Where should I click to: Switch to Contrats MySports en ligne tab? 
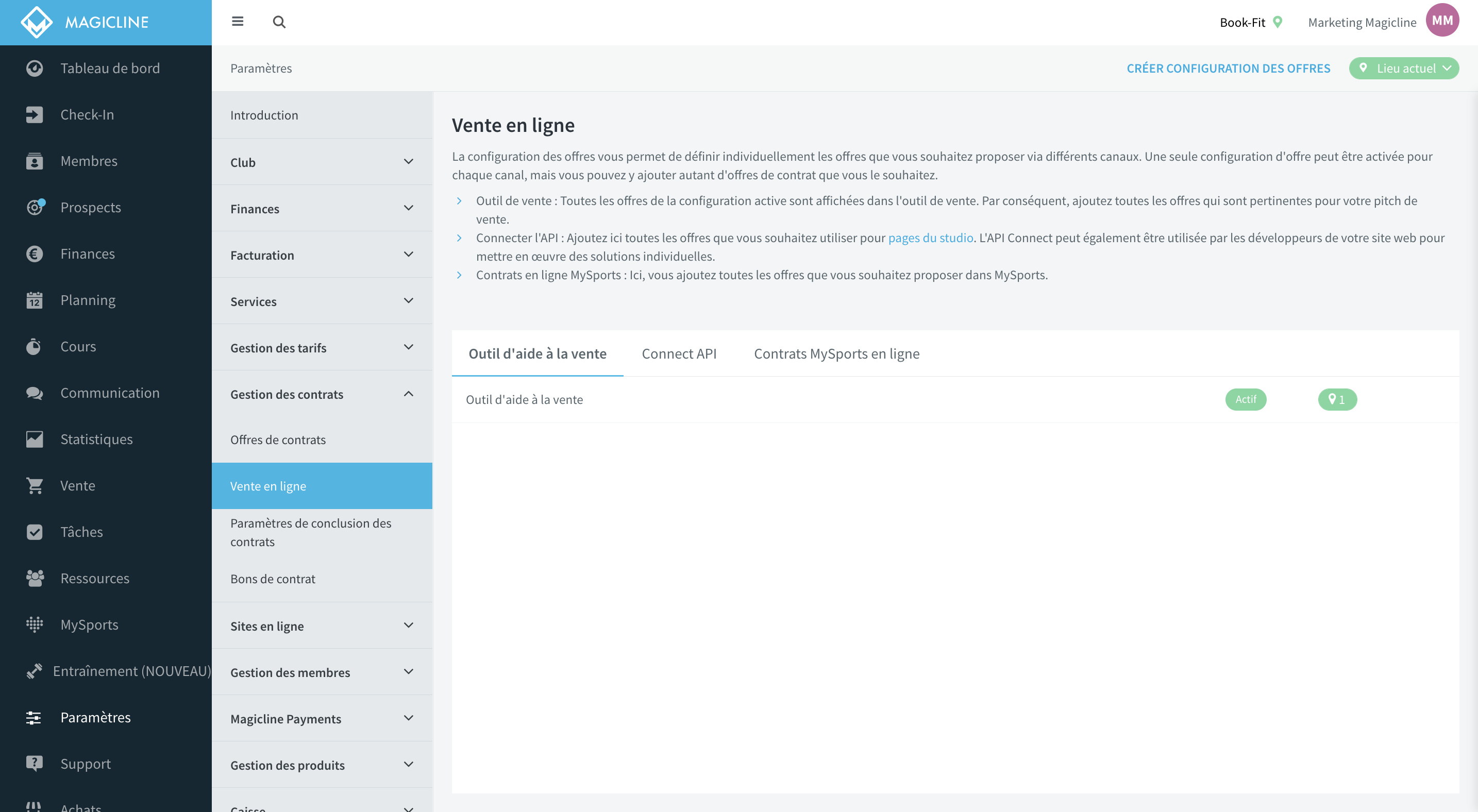[836, 354]
